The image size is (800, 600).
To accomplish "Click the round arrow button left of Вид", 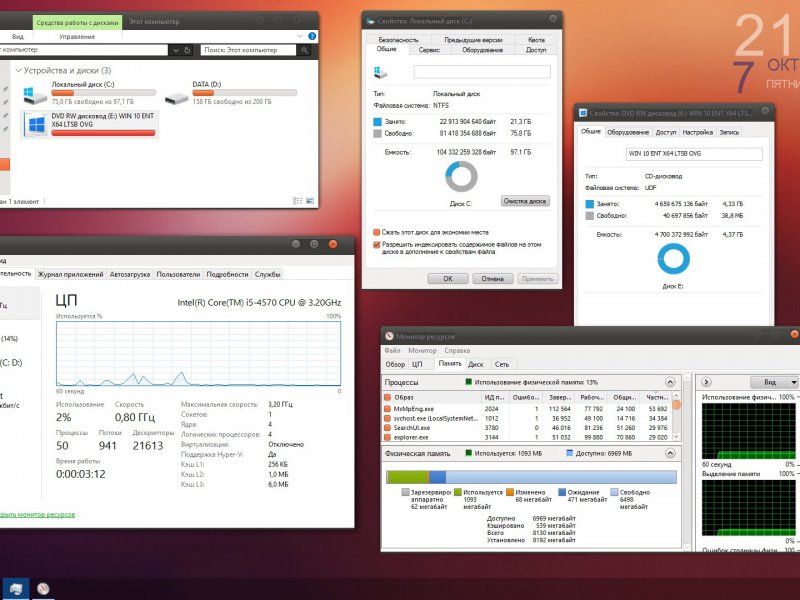I will pyautogui.click(x=707, y=382).
